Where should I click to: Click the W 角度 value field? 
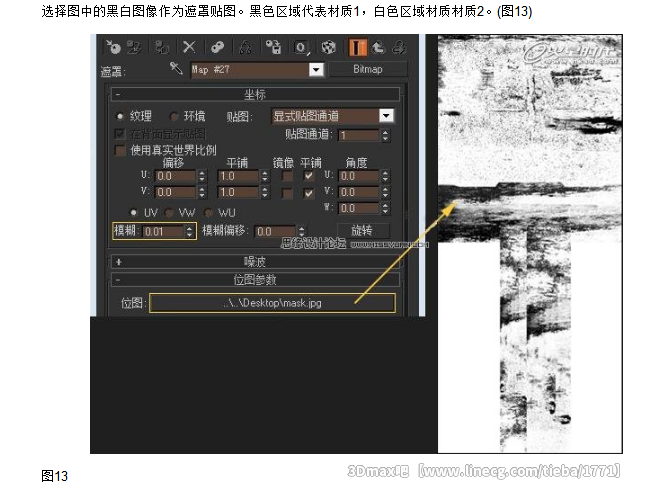(x=359, y=208)
